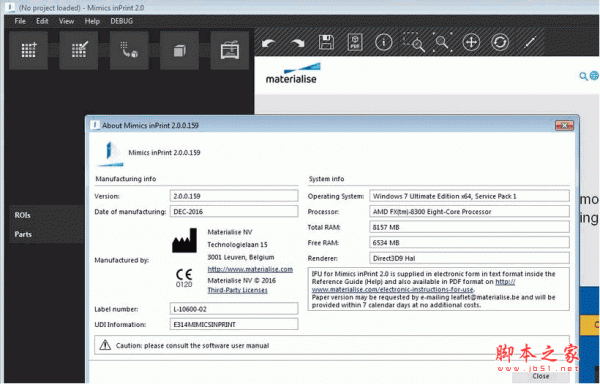Image resolution: width=600 pixels, height=384 pixels.
Task: Follow the http://www.materialise.com link
Action: click(250, 269)
